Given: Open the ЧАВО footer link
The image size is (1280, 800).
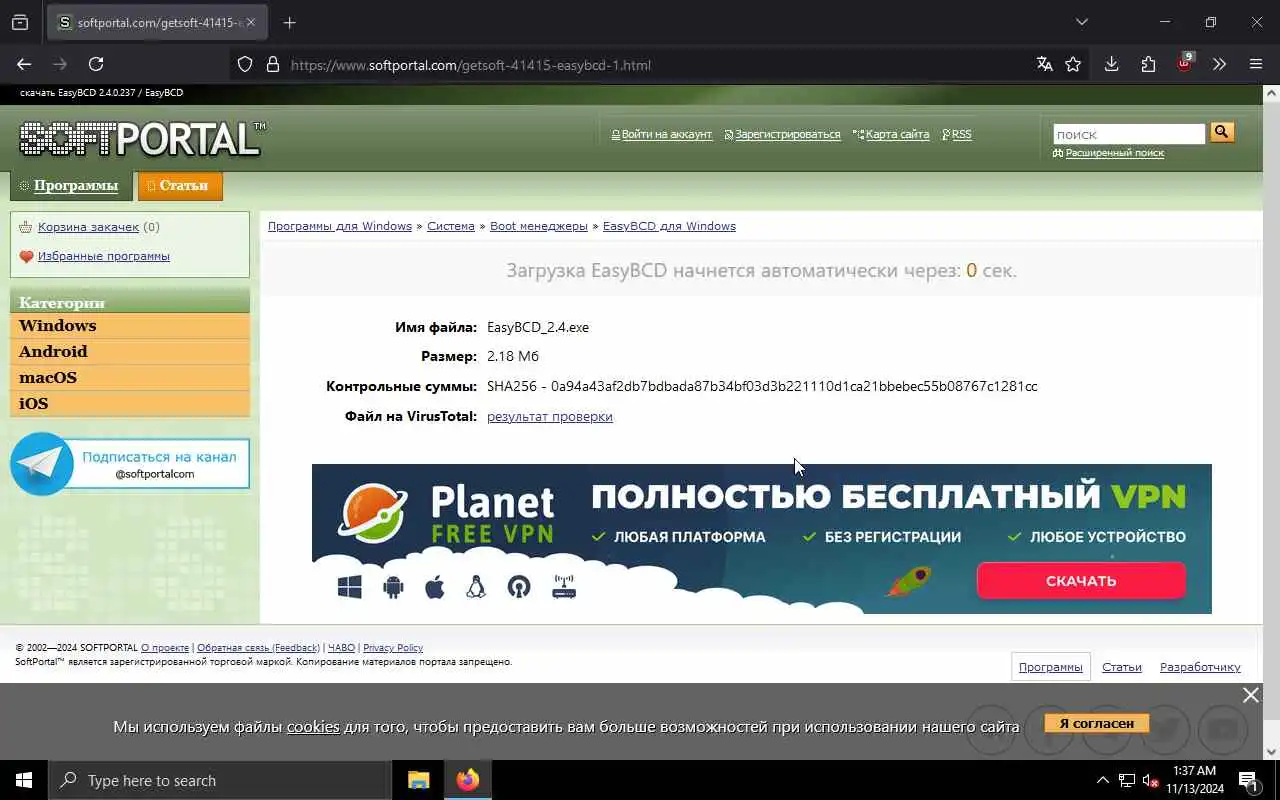Looking at the screenshot, I should click(x=341, y=648).
